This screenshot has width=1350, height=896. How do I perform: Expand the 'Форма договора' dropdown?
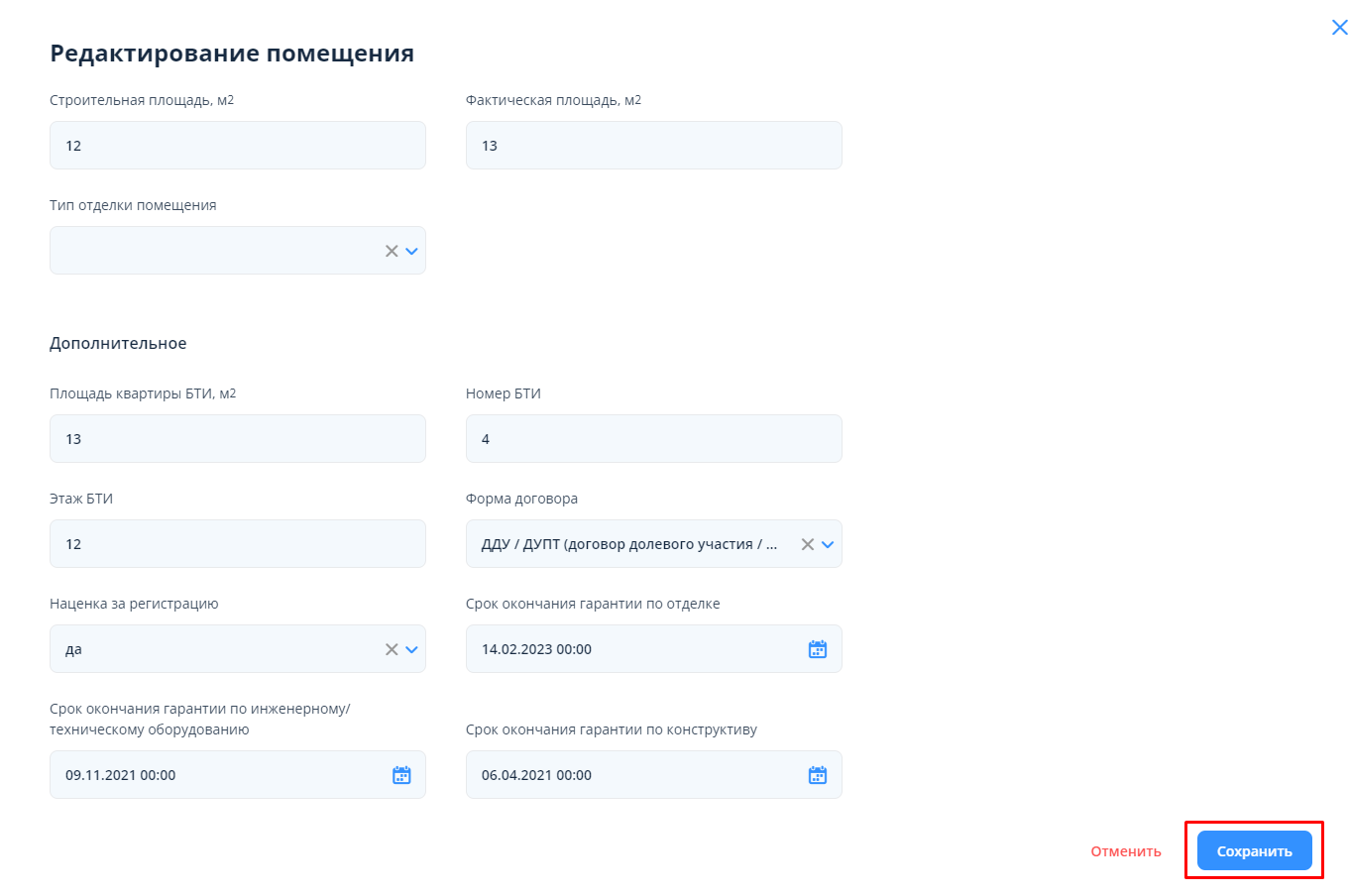point(829,544)
